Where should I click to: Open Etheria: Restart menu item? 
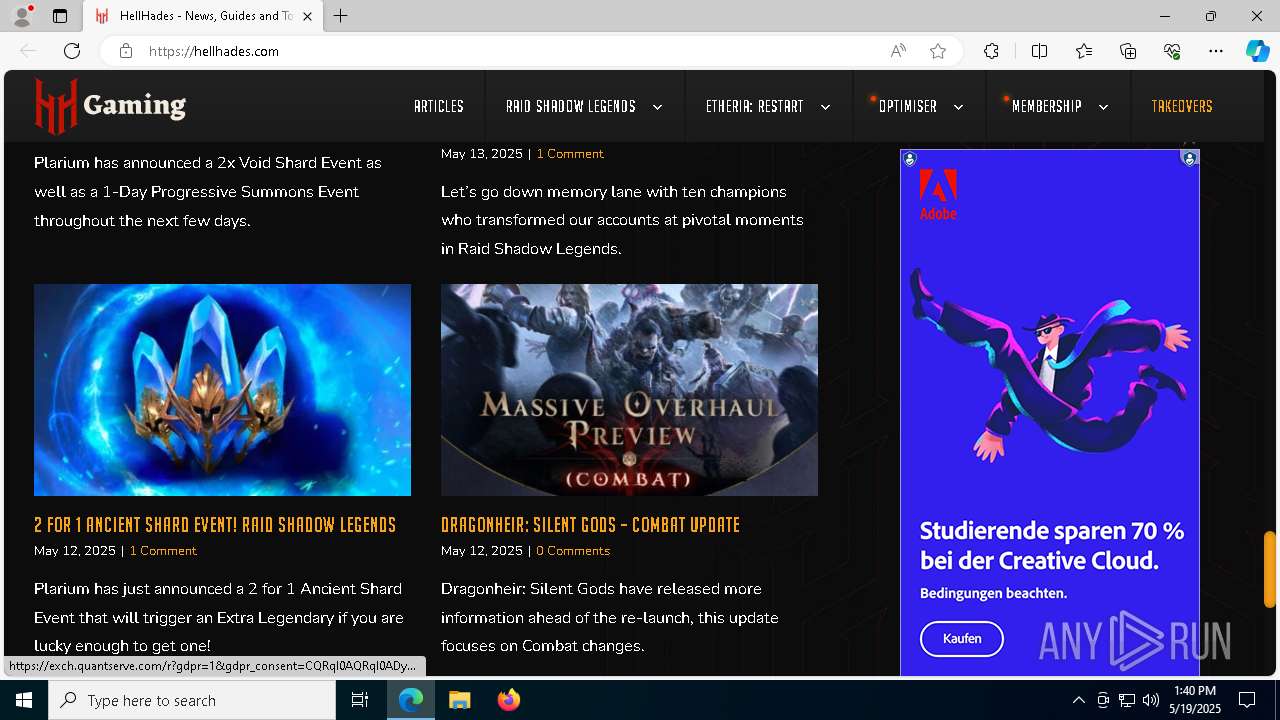[754, 106]
